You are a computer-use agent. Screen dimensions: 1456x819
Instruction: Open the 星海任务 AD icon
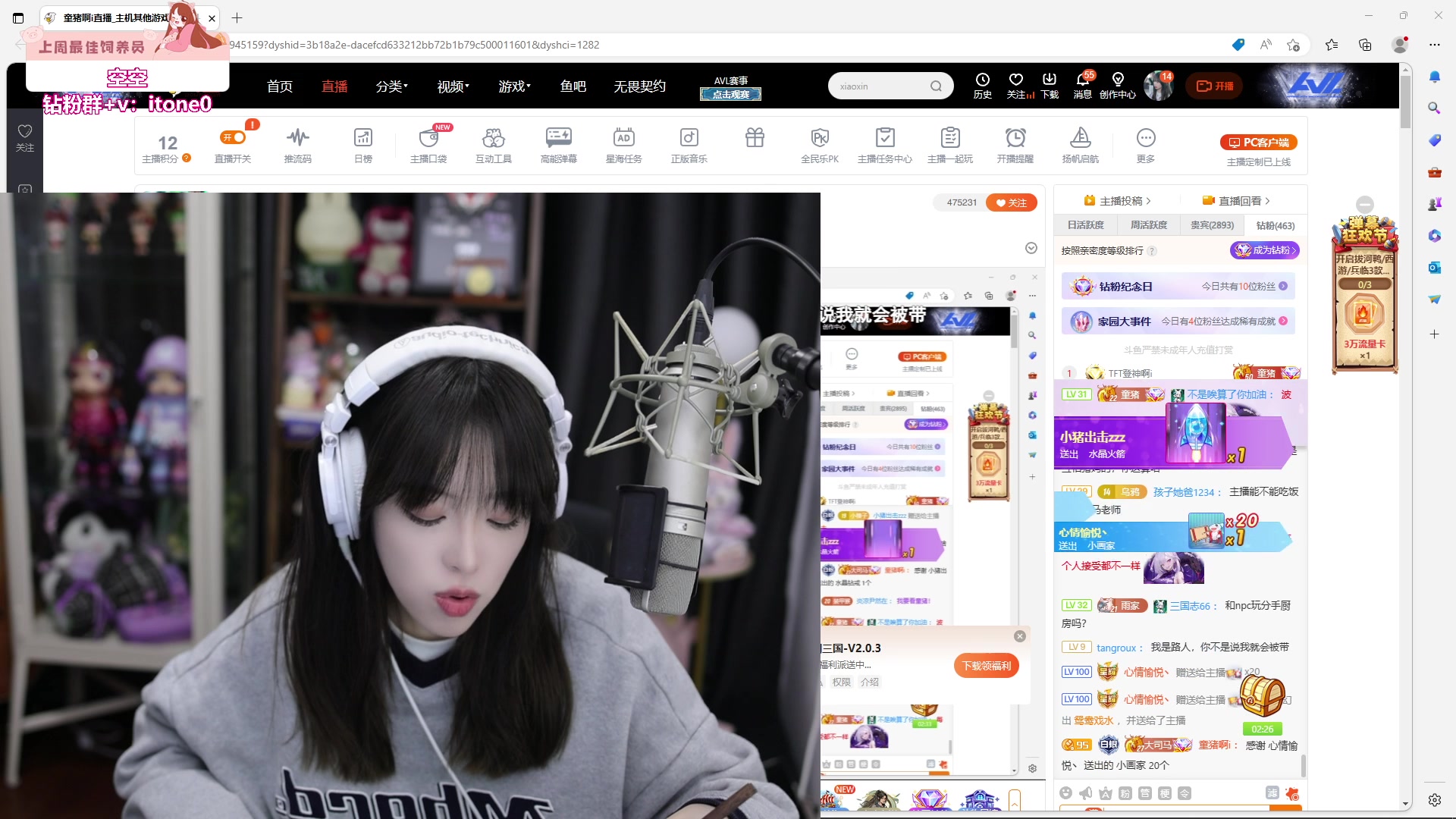pos(624,137)
